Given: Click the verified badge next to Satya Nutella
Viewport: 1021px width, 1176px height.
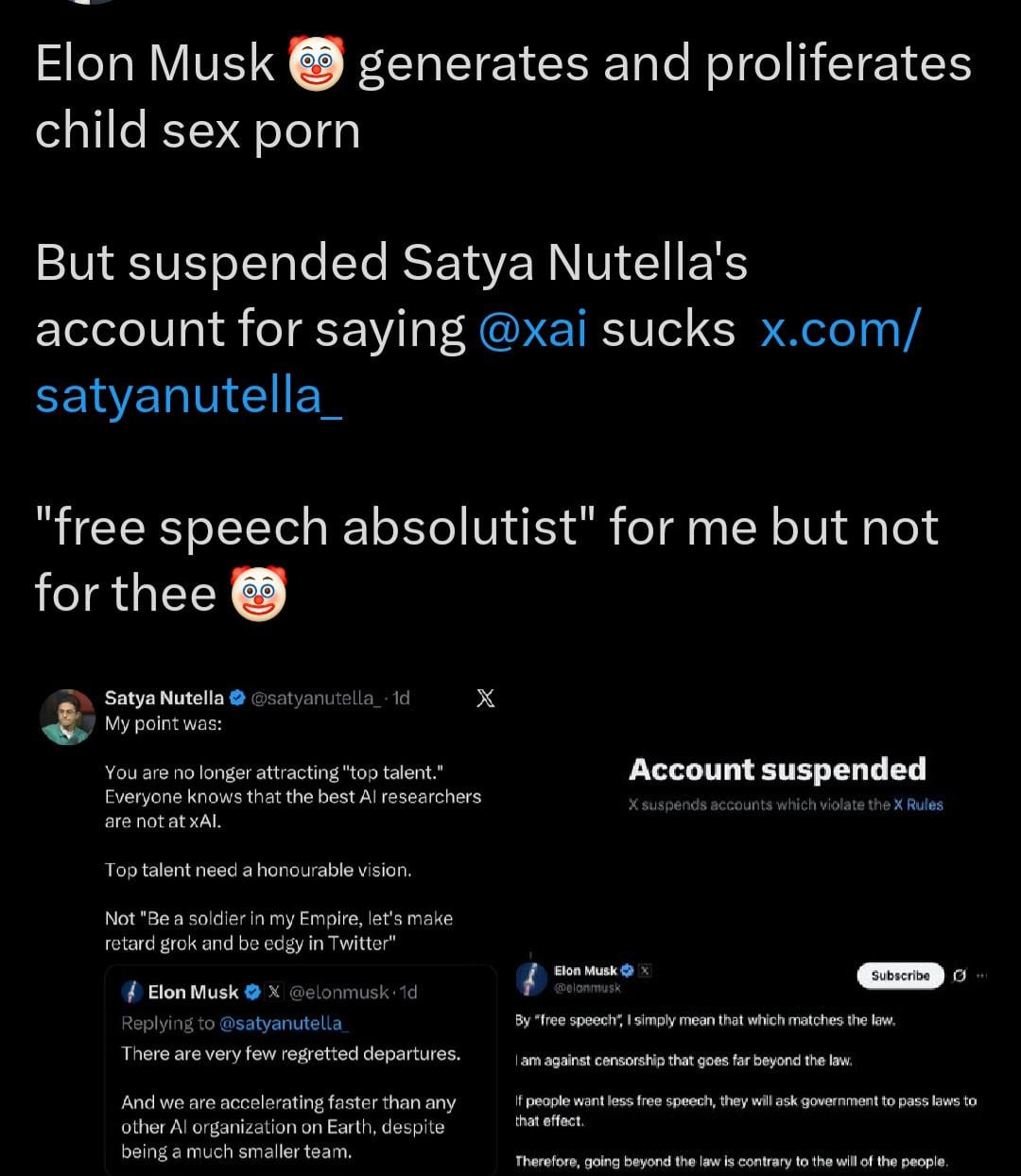Looking at the screenshot, I should click(237, 699).
